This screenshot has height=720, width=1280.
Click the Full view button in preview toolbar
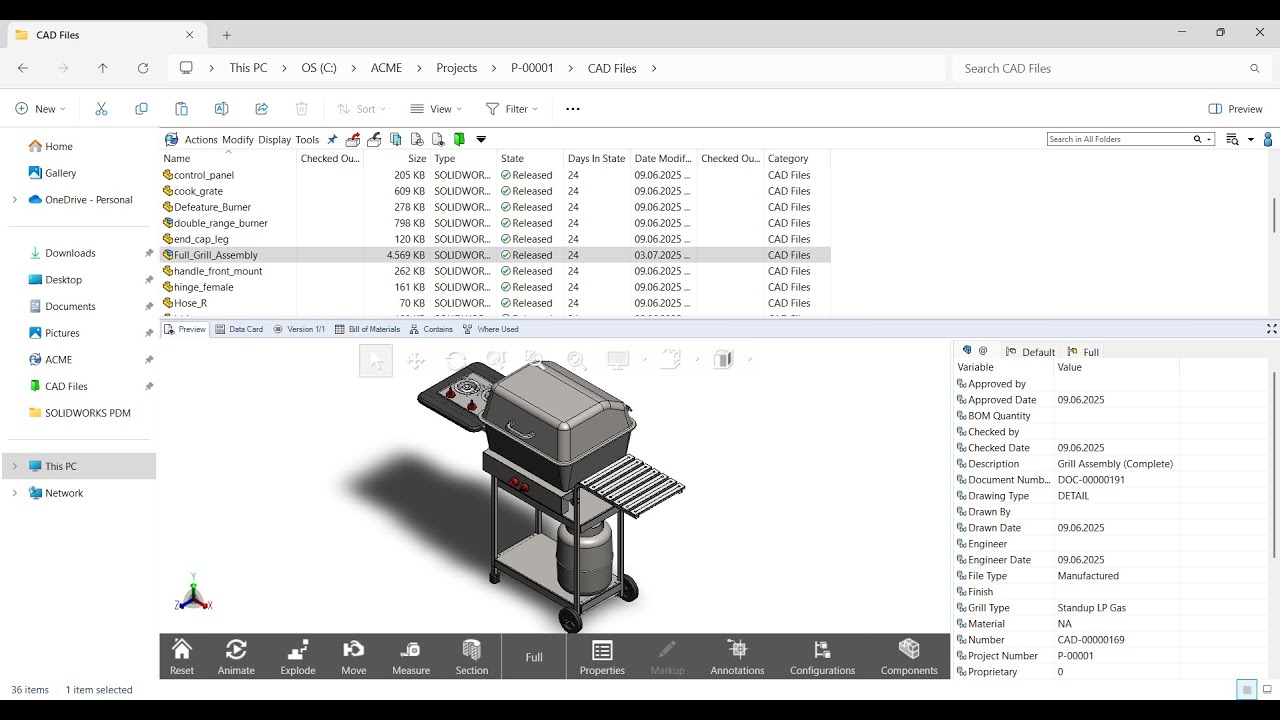pos(534,657)
